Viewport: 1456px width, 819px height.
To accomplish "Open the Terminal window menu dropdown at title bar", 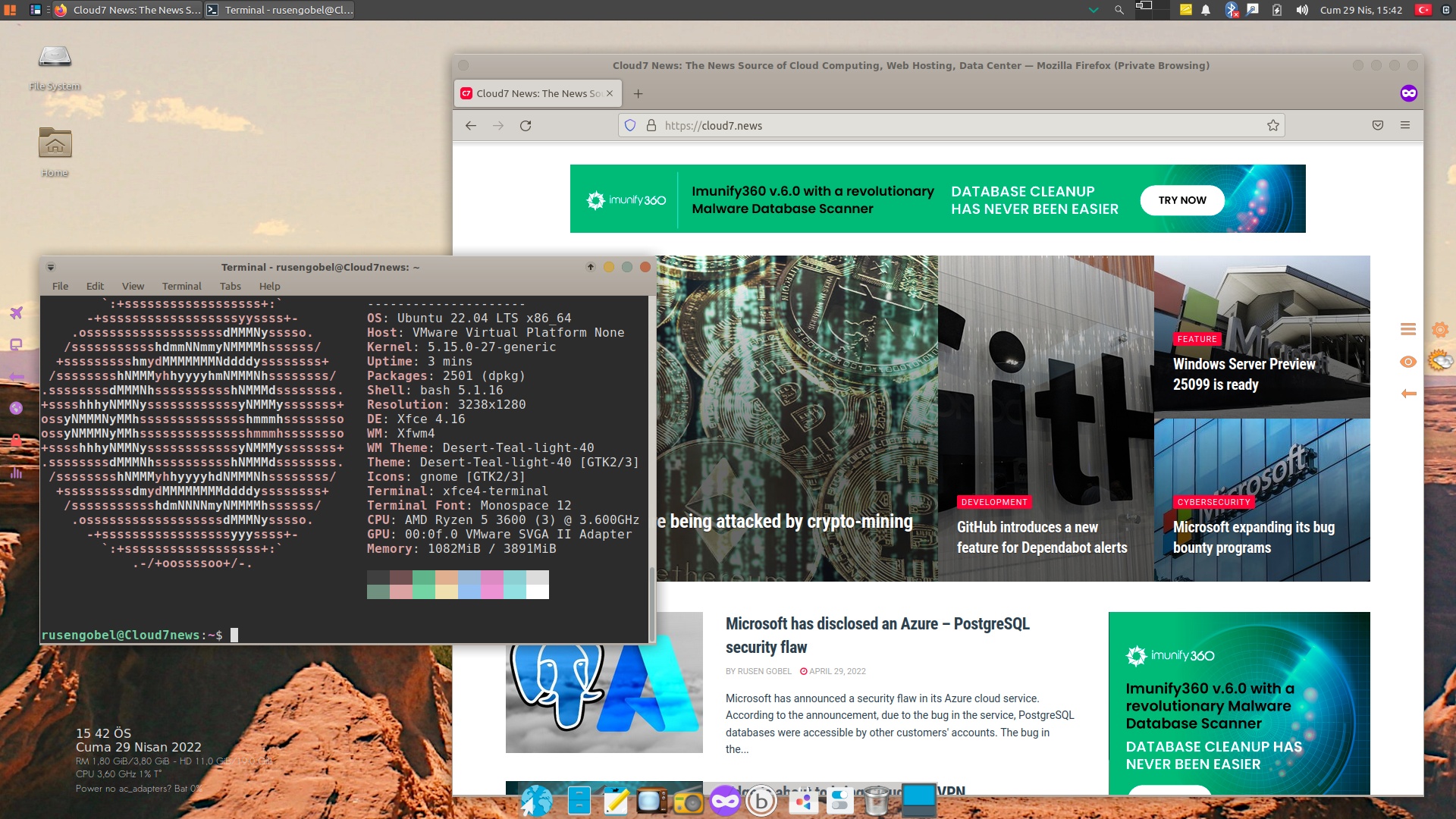I will [x=51, y=267].
